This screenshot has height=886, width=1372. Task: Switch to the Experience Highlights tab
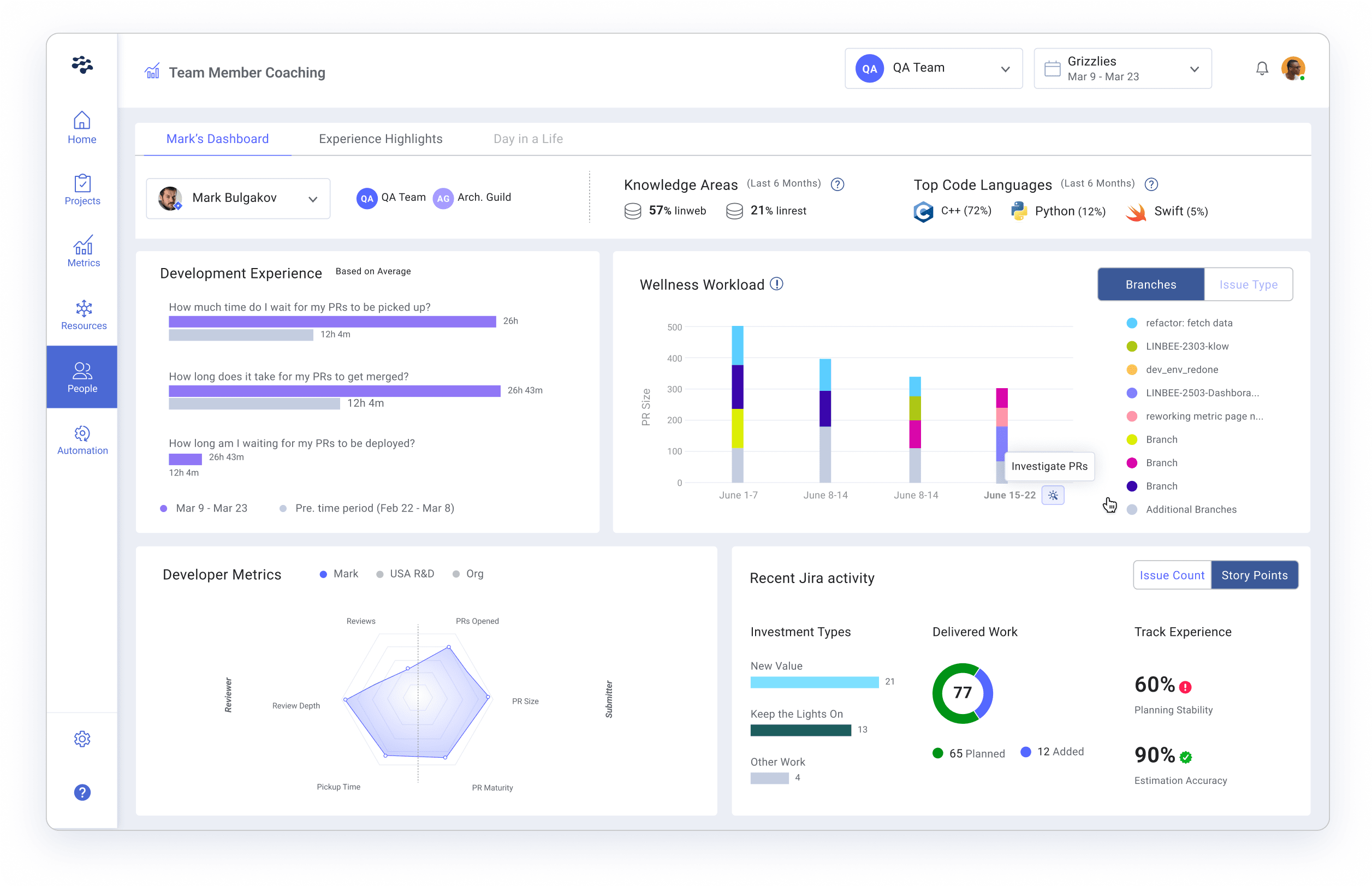(381, 139)
